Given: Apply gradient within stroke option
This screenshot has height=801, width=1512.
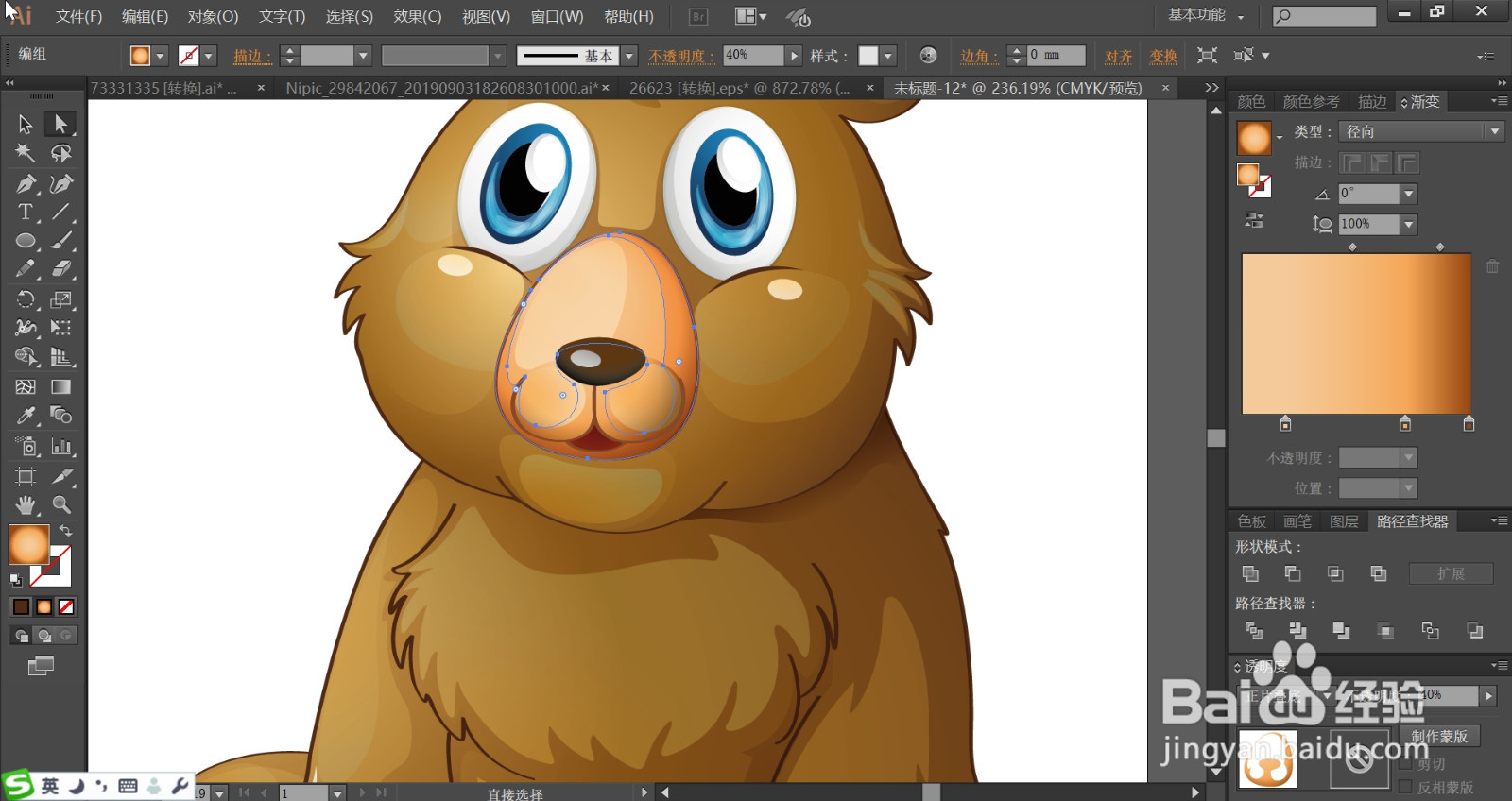Looking at the screenshot, I should [x=1352, y=163].
